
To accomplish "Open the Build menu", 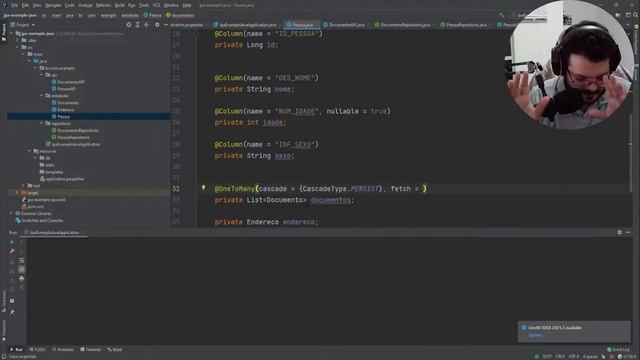I will coord(120,5).
